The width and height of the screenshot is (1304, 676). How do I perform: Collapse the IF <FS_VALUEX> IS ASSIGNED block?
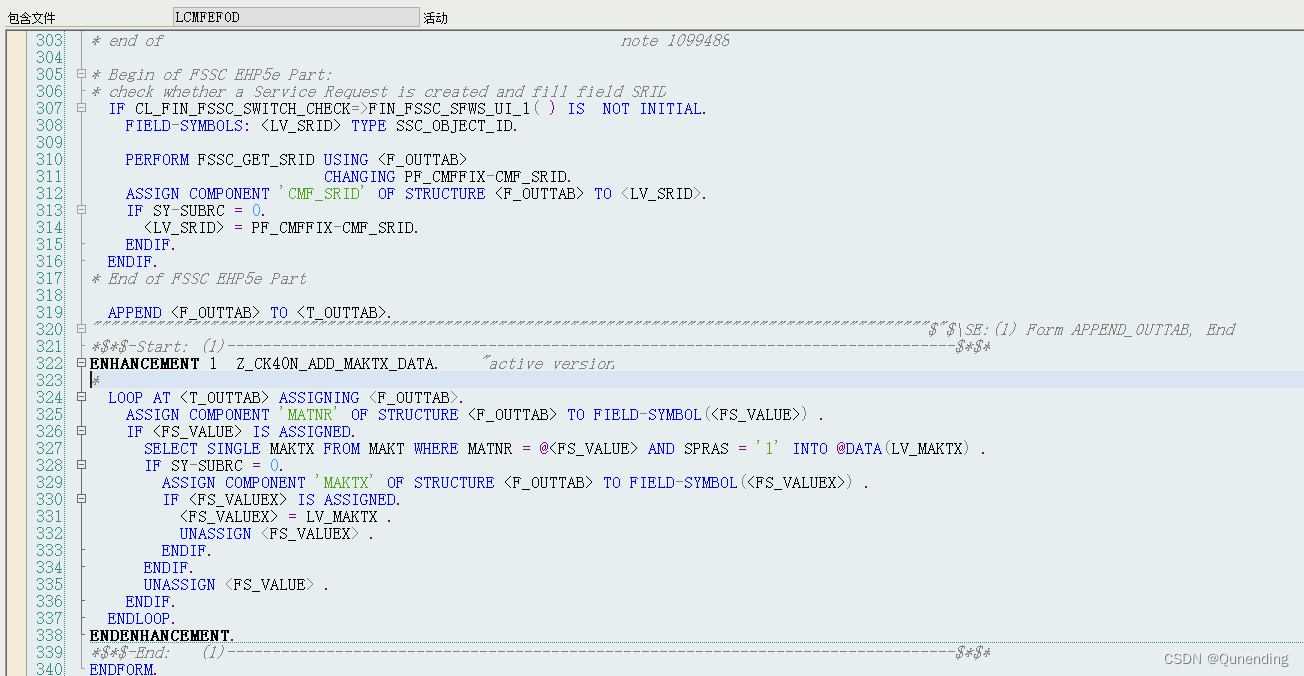point(80,499)
